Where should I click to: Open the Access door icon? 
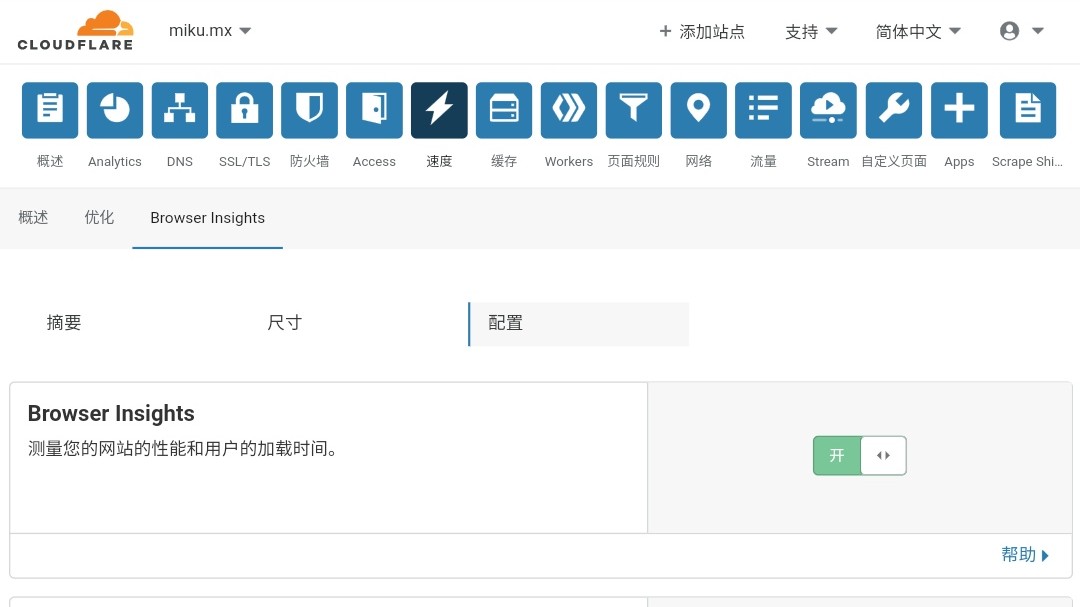[x=374, y=110]
